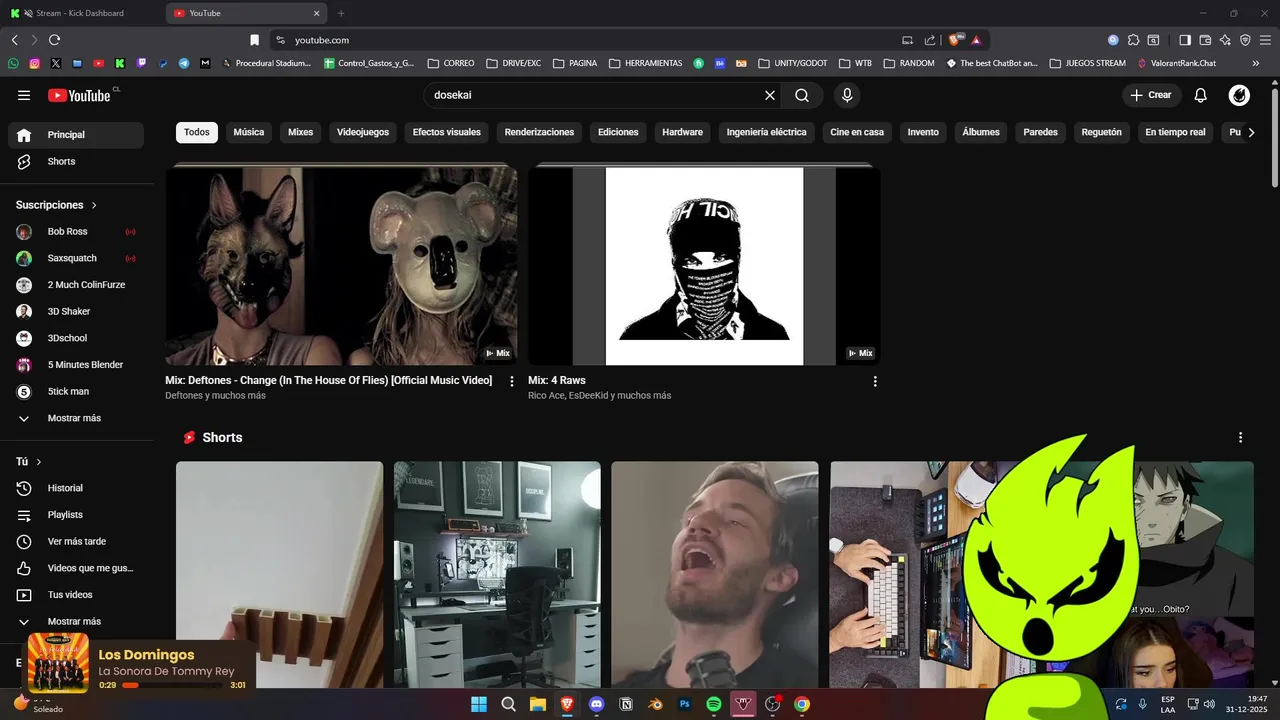
Task: Clear the dosekai search text with X
Action: (x=770, y=95)
